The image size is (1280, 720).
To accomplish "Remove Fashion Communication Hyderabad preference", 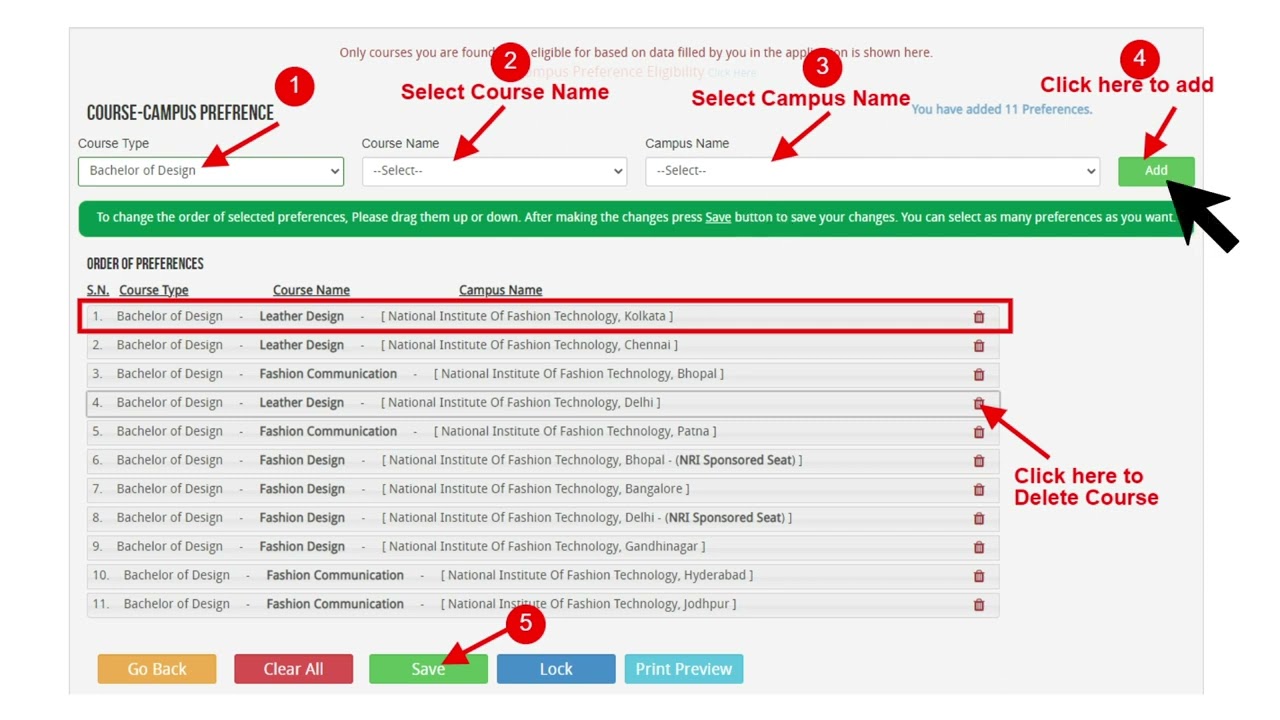I will tap(979, 576).
